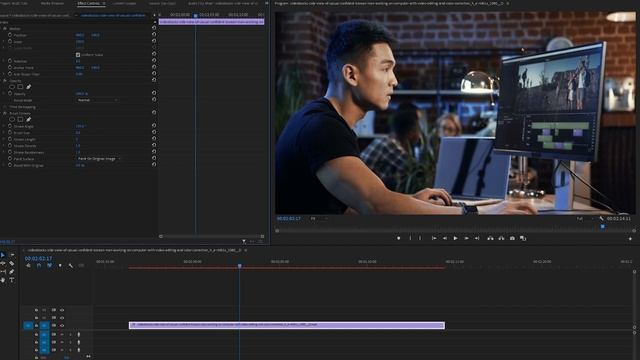Select the Slip tool
The image size is (640, 360).
pos(3,272)
